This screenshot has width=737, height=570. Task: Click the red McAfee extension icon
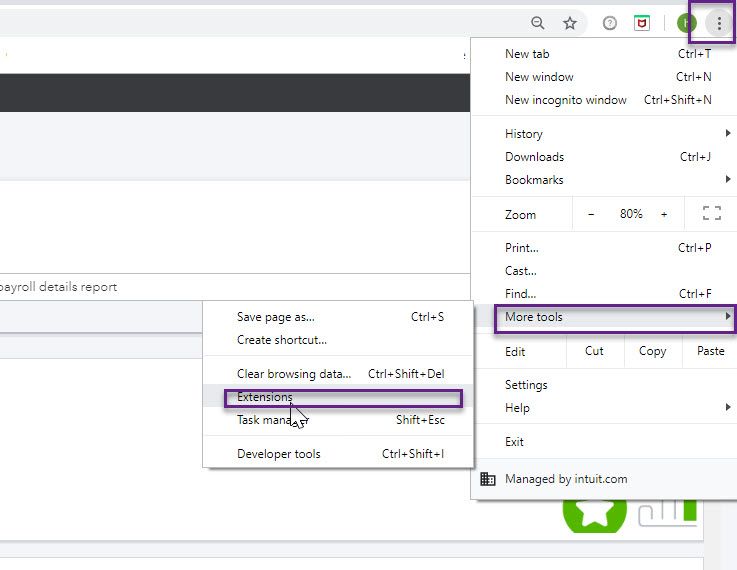click(x=642, y=23)
